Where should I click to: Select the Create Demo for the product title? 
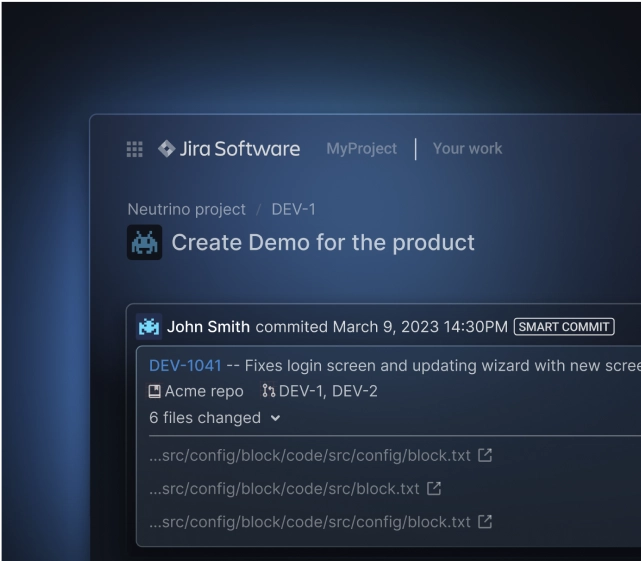point(323,242)
